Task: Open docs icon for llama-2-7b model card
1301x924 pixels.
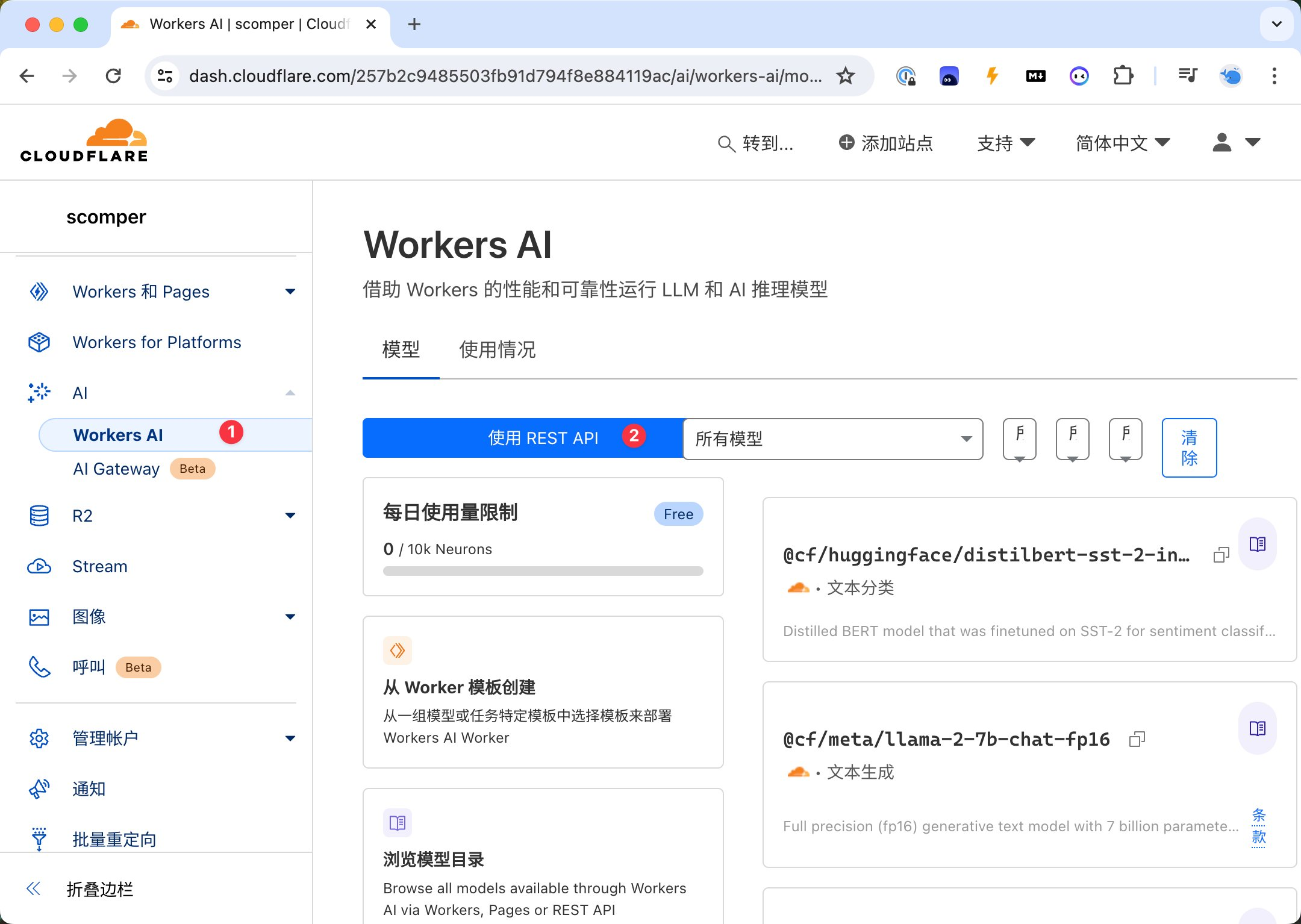Action: pyautogui.click(x=1257, y=729)
